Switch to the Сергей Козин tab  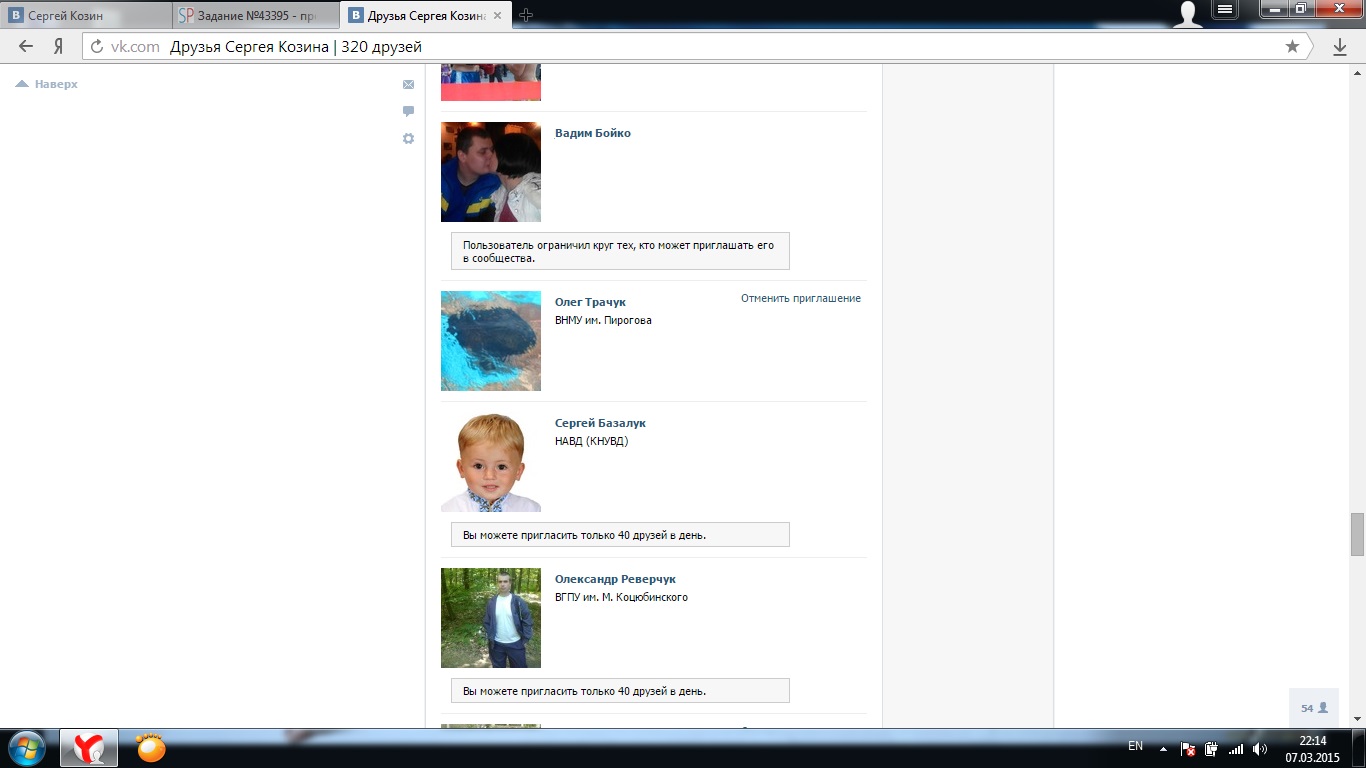[85, 15]
